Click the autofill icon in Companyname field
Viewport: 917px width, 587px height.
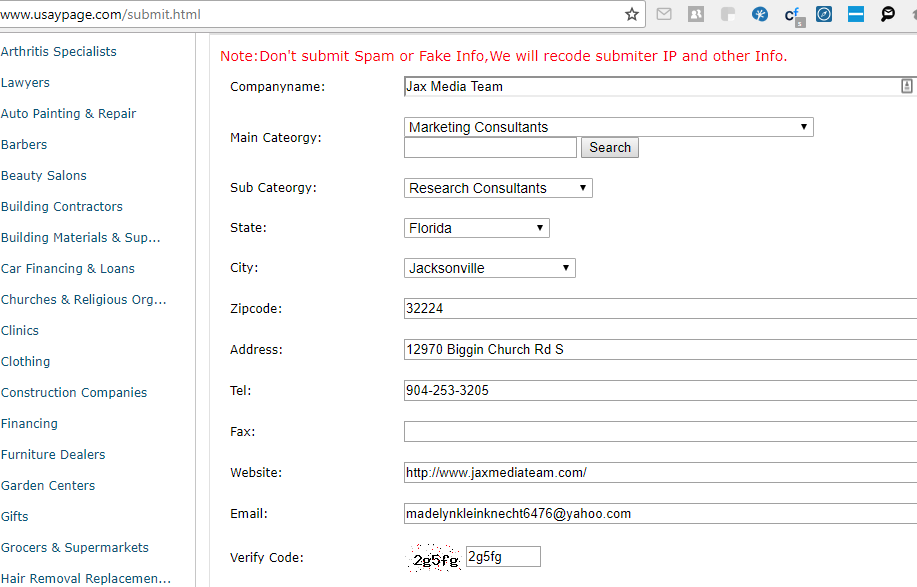[906, 87]
